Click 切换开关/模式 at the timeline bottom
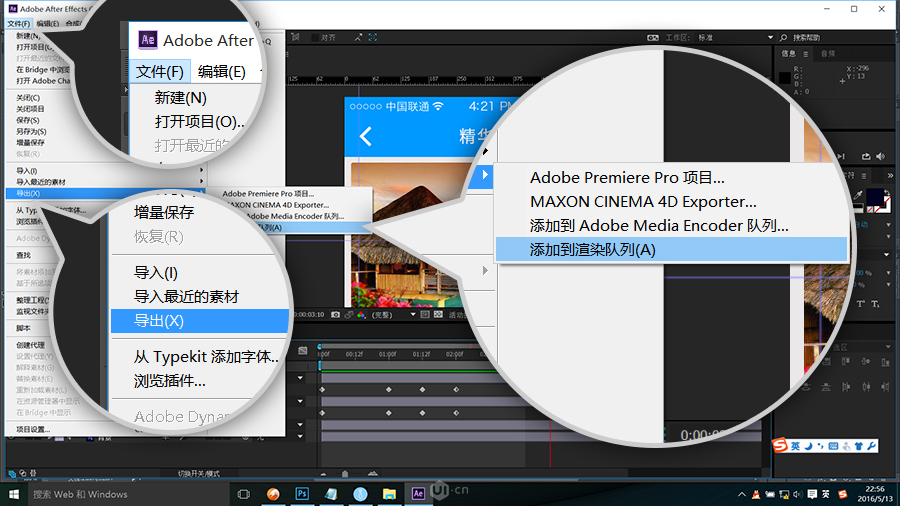Viewport: 900px width, 506px height. coord(198,472)
